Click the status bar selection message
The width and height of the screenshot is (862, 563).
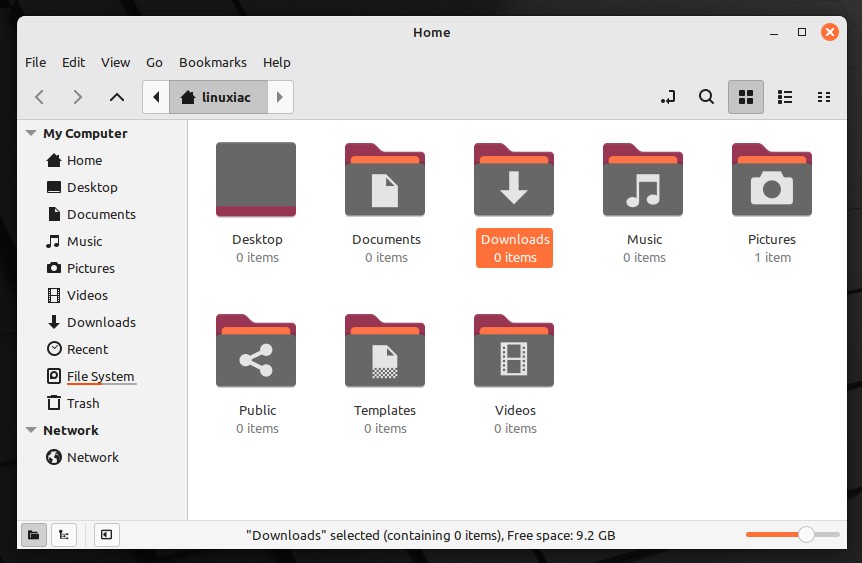pyautogui.click(x=430, y=536)
